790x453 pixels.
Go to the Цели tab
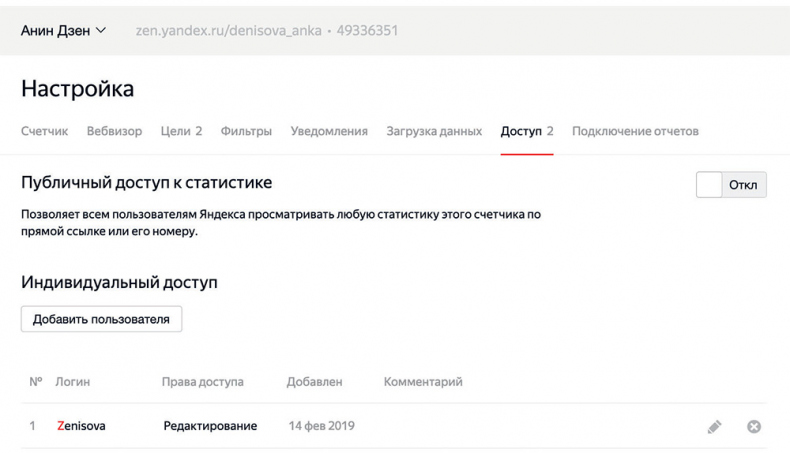tap(181, 131)
